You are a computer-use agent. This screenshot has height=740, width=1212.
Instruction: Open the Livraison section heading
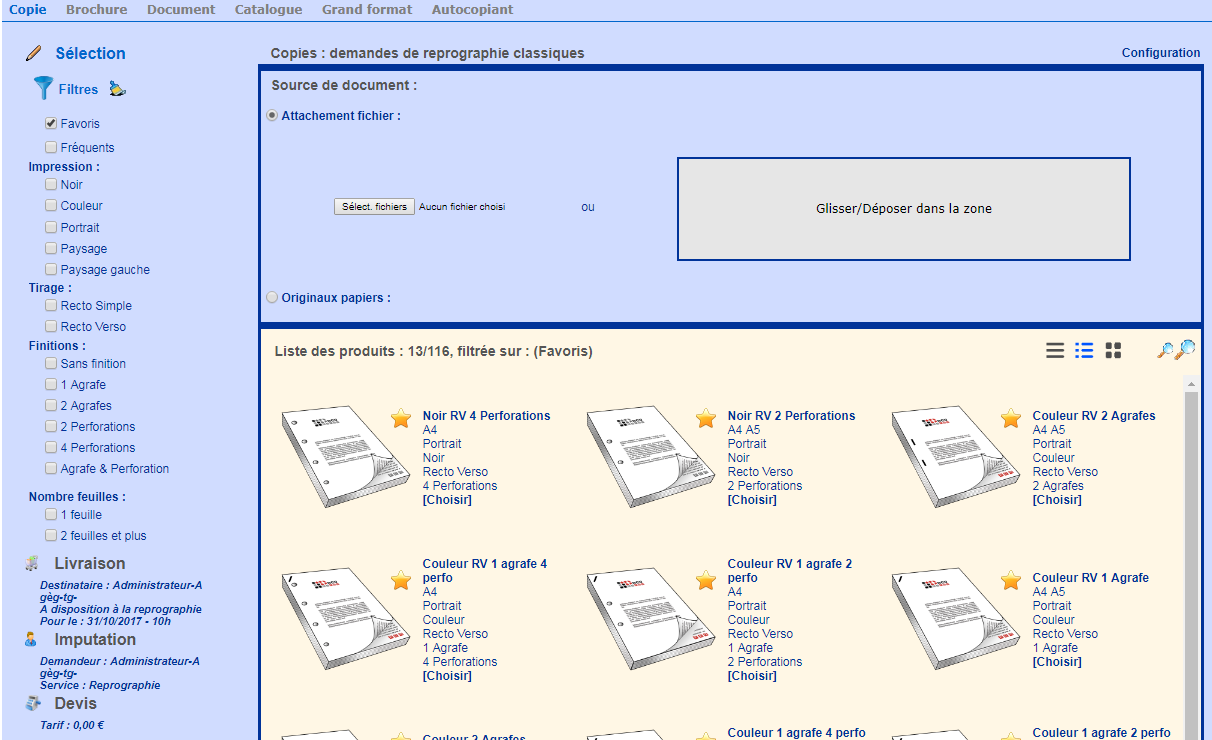point(90,564)
